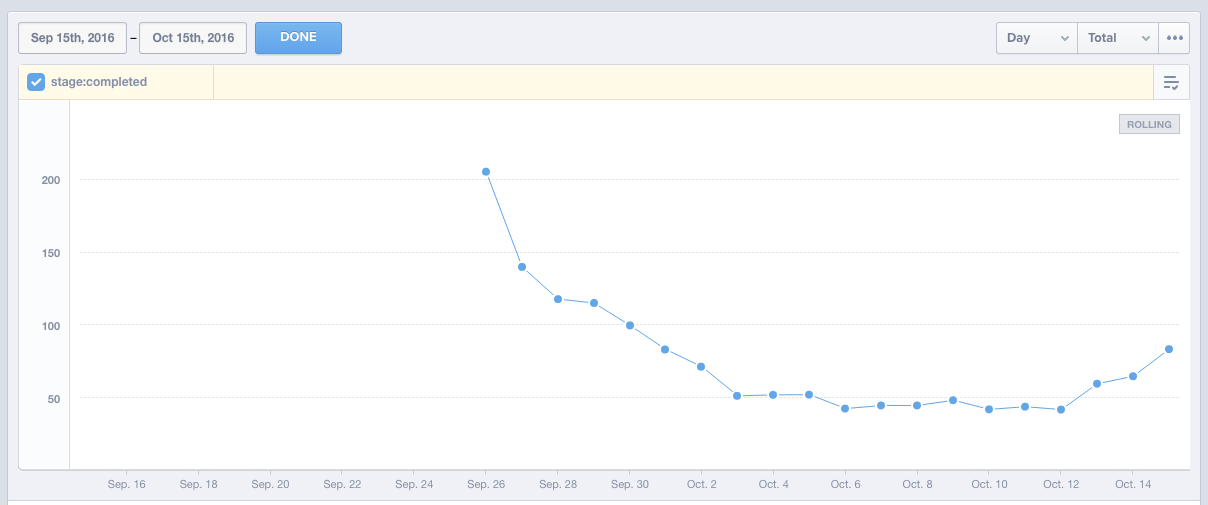Click the Sep. 16 axis label
The height and width of the screenshot is (505, 1208).
coord(126,484)
